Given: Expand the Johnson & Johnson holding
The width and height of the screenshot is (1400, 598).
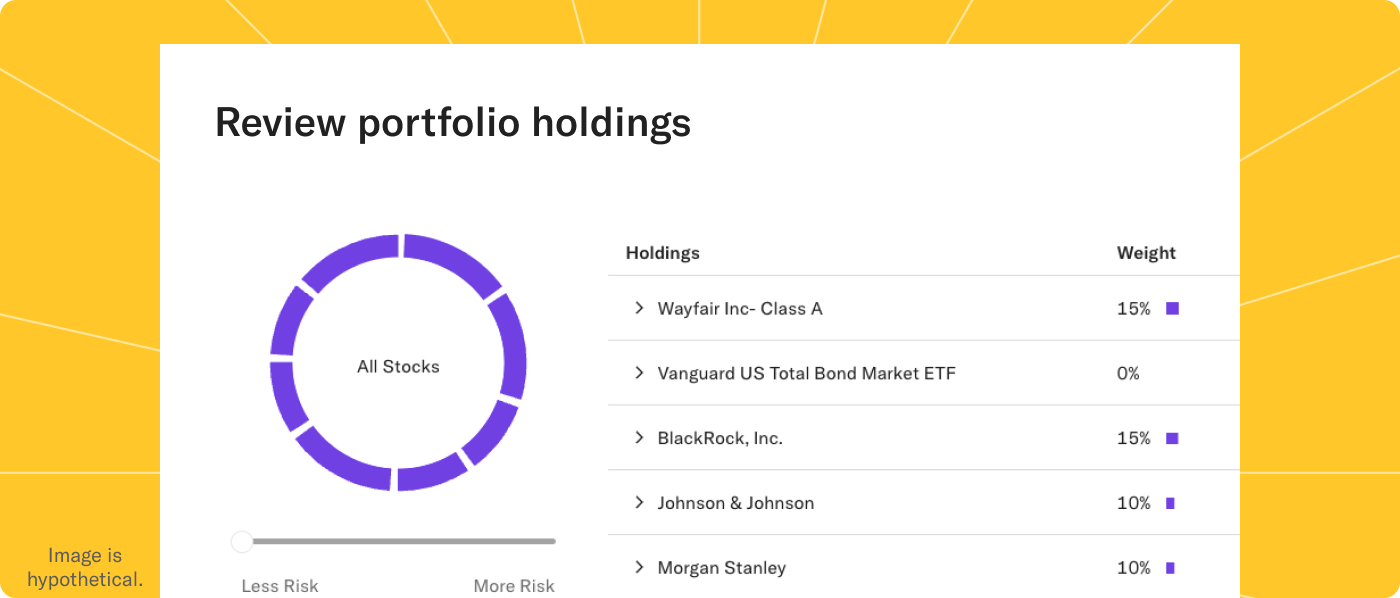Looking at the screenshot, I should click(x=640, y=503).
